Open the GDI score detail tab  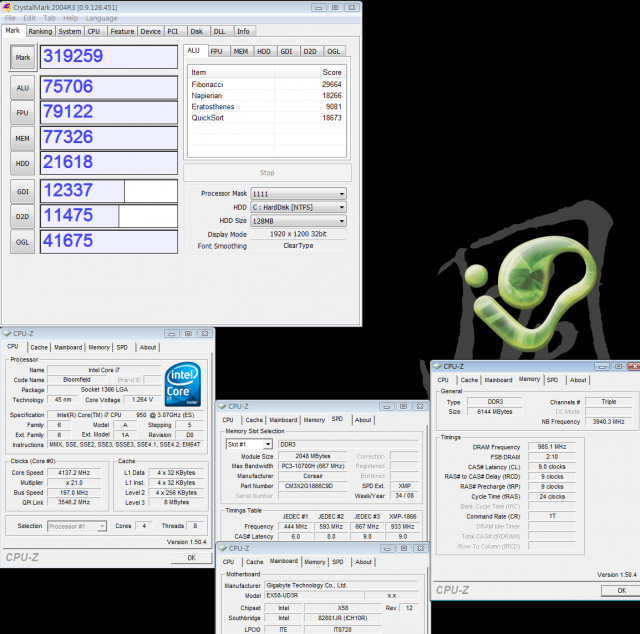point(287,51)
